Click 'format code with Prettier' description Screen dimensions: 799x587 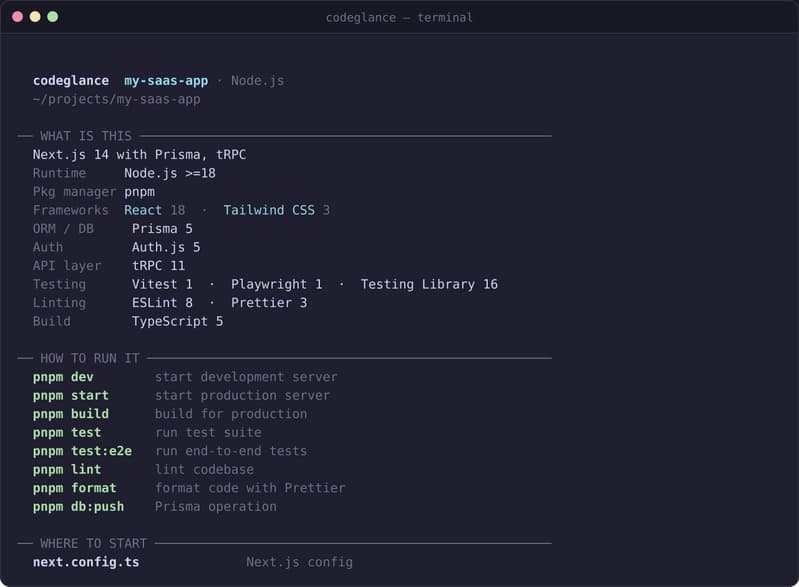coord(250,488)
